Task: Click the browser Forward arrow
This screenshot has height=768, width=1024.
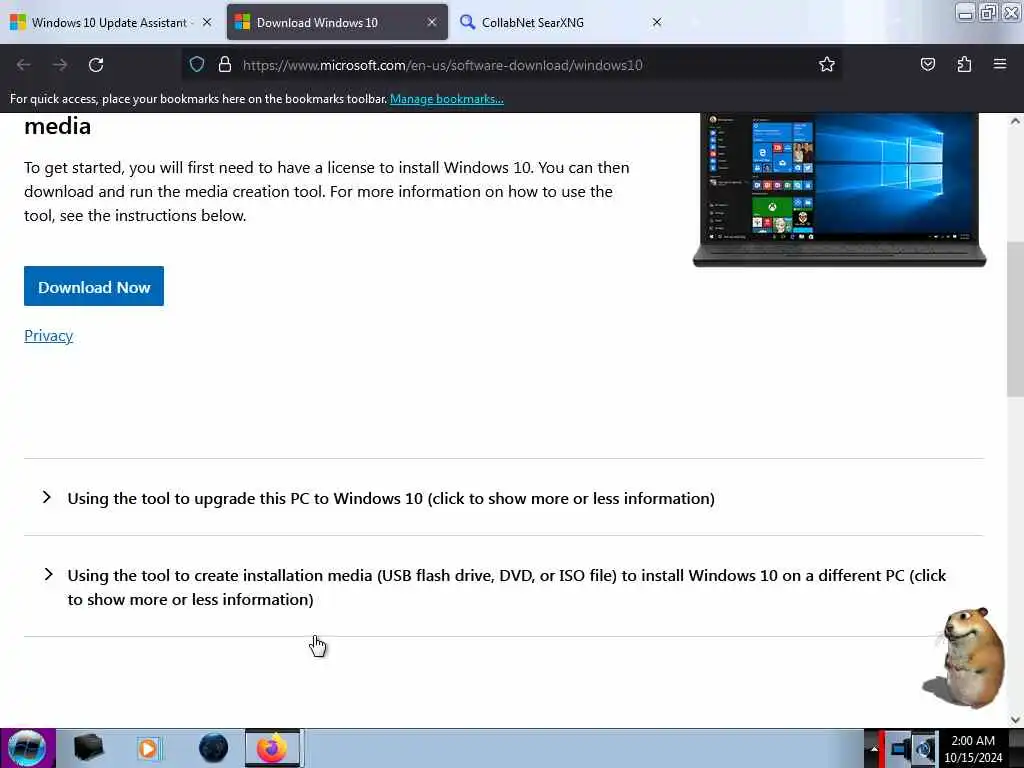Action: coord(60,65)
